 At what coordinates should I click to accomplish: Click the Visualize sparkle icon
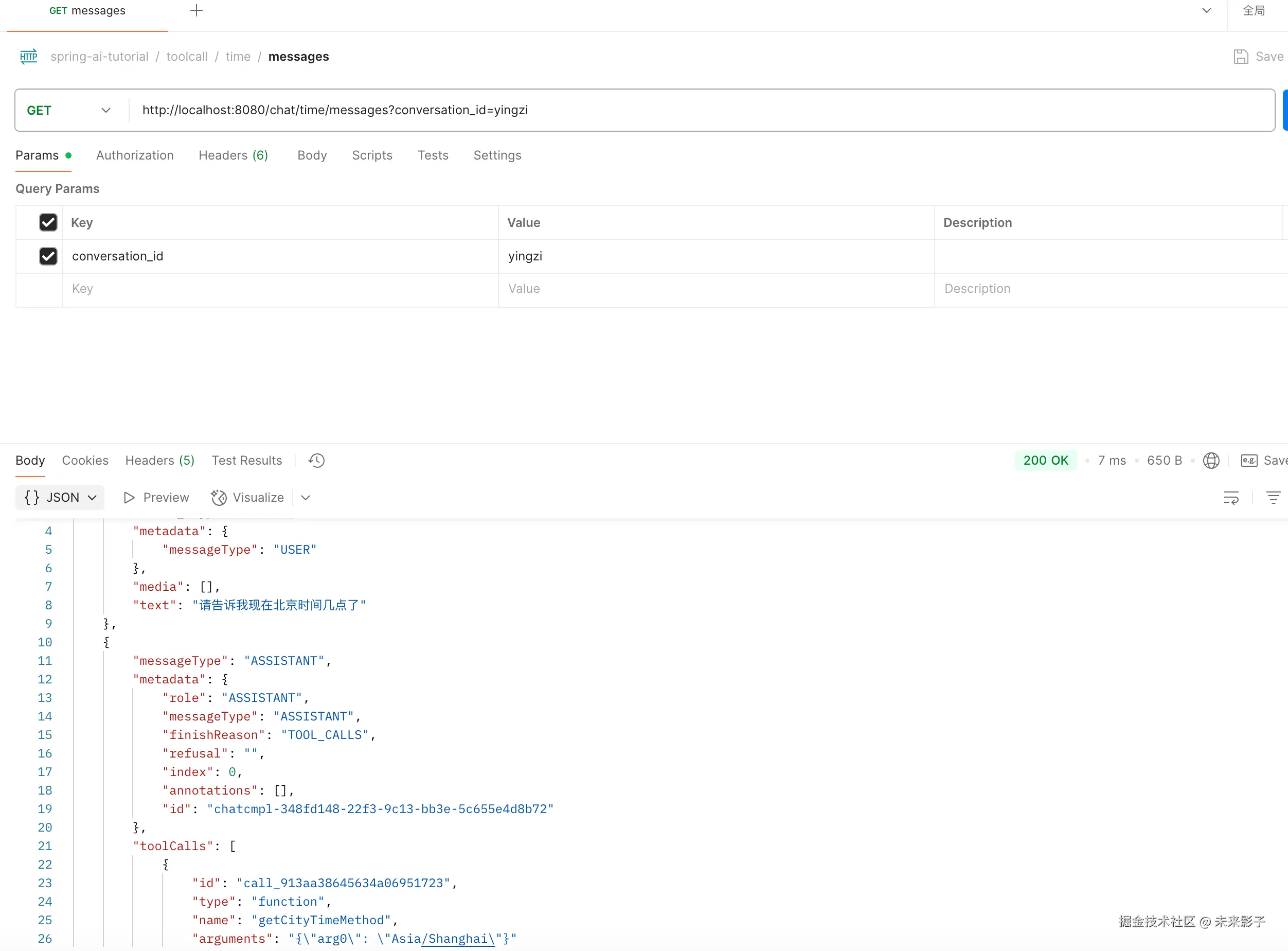point(219,498)
